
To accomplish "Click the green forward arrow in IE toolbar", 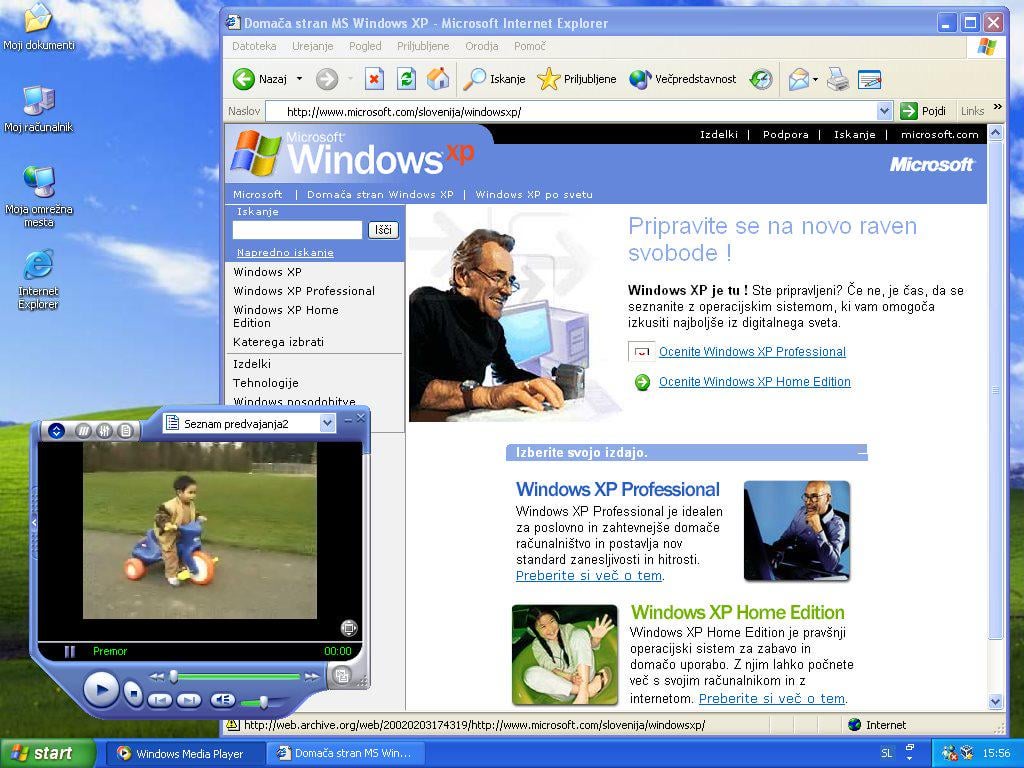I will pyautogui.click(x=327, y=79).
